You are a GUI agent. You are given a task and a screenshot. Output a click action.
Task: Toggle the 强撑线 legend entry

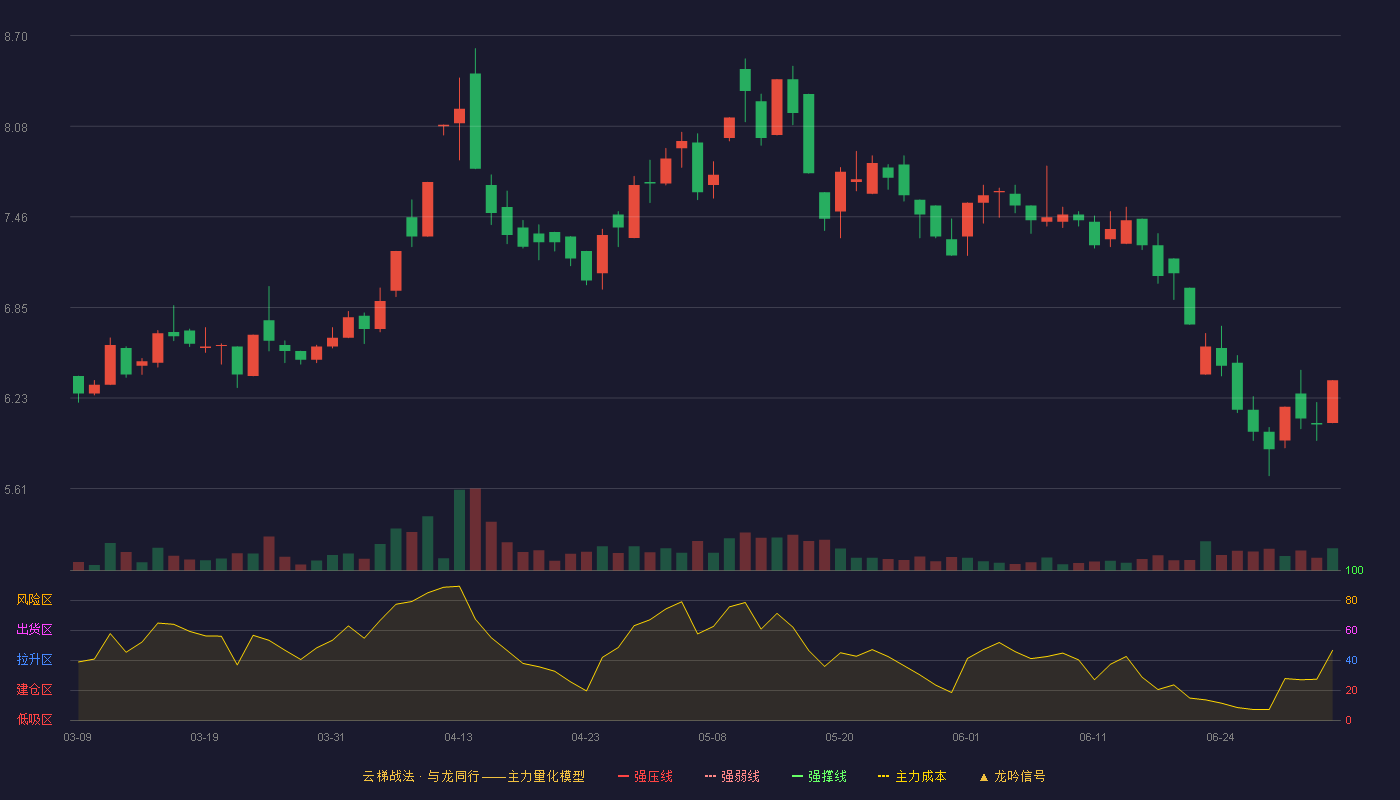tap(819, 776)
